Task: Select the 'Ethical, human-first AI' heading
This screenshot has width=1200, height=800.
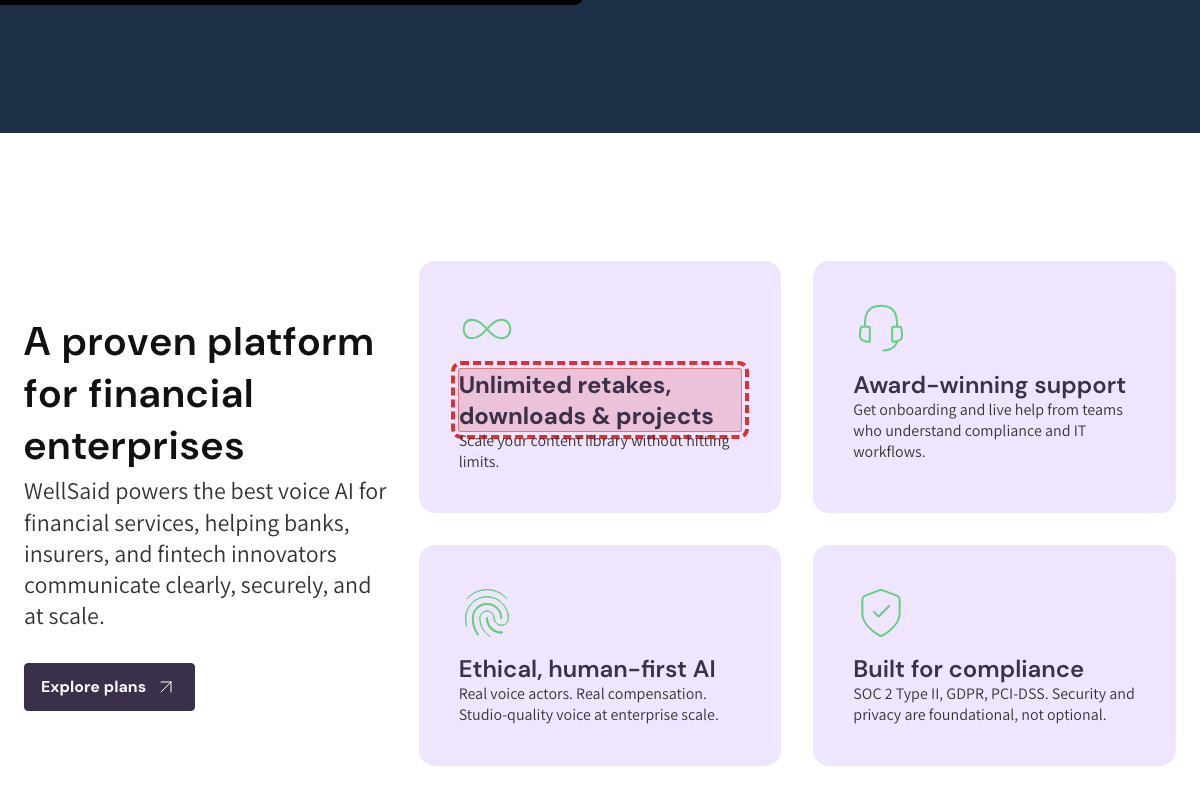Action: point(587,669)
